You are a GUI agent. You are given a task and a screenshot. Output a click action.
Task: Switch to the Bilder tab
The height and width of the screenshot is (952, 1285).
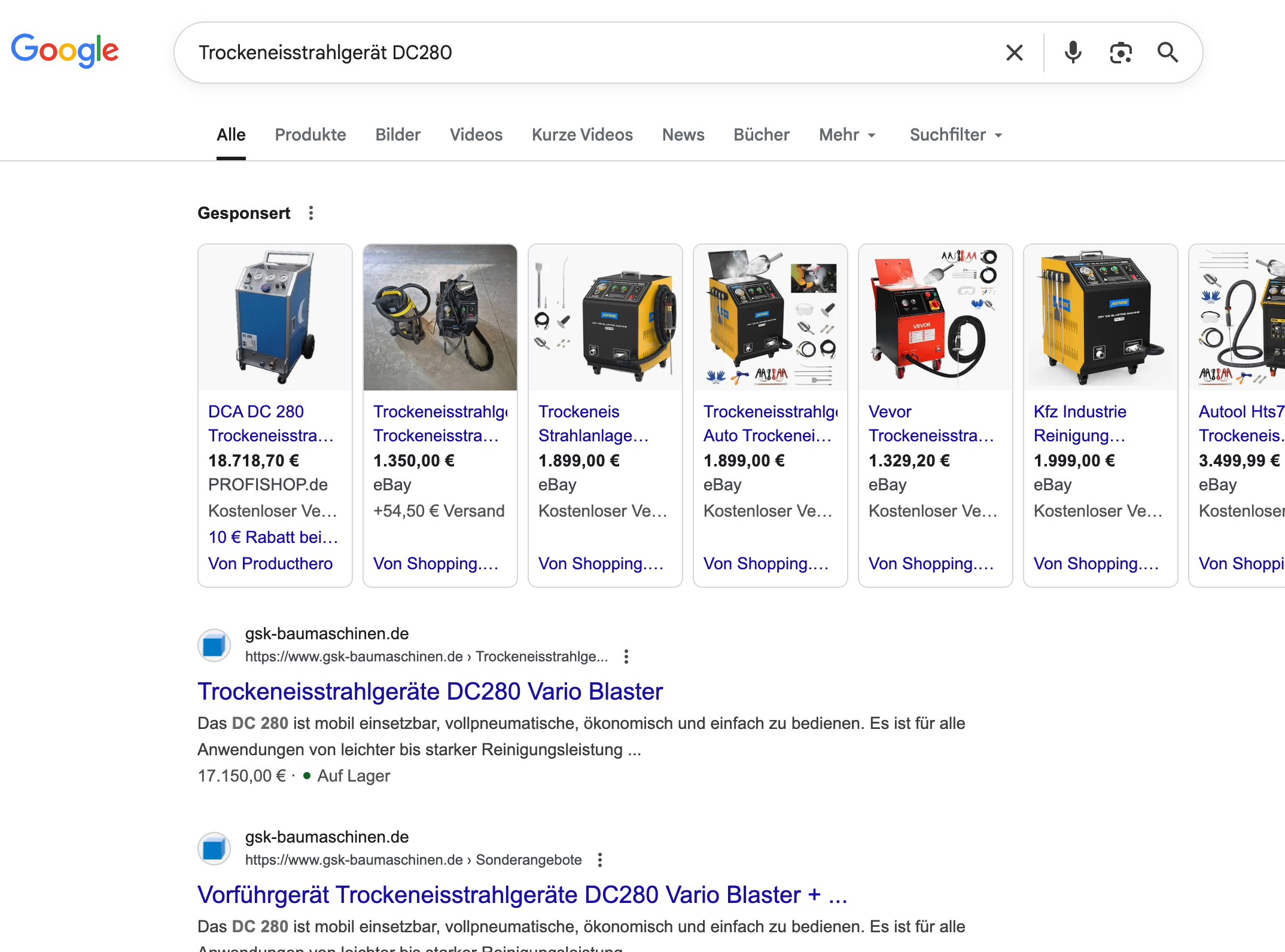398,135
